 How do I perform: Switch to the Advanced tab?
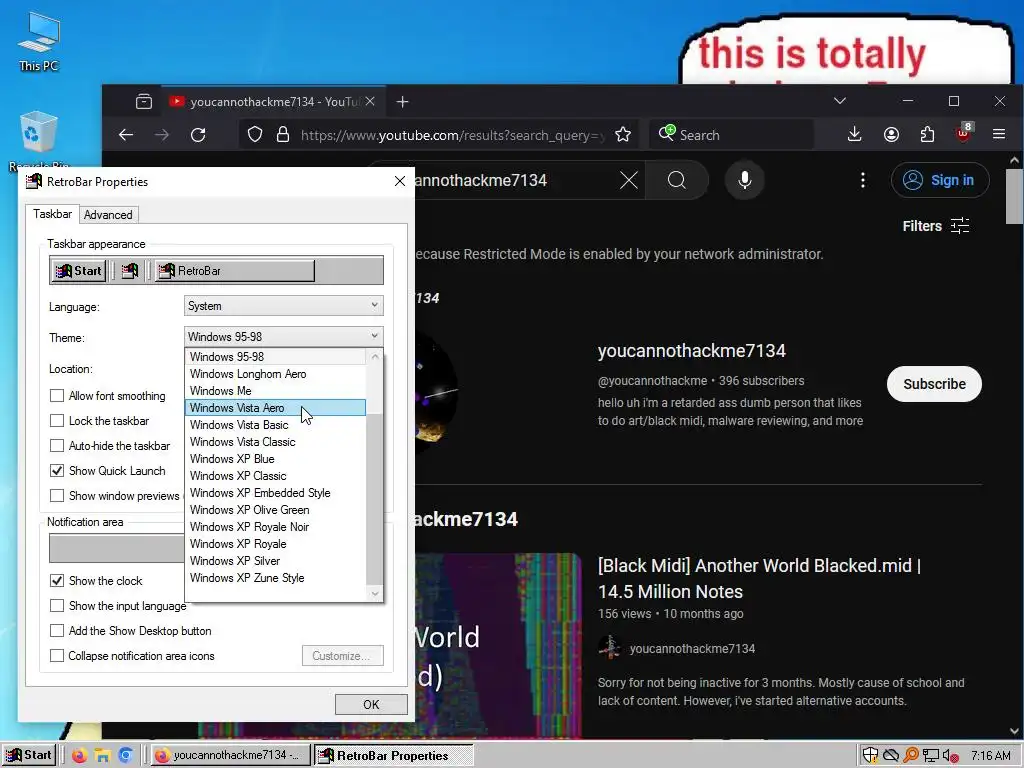click(108, 215)
